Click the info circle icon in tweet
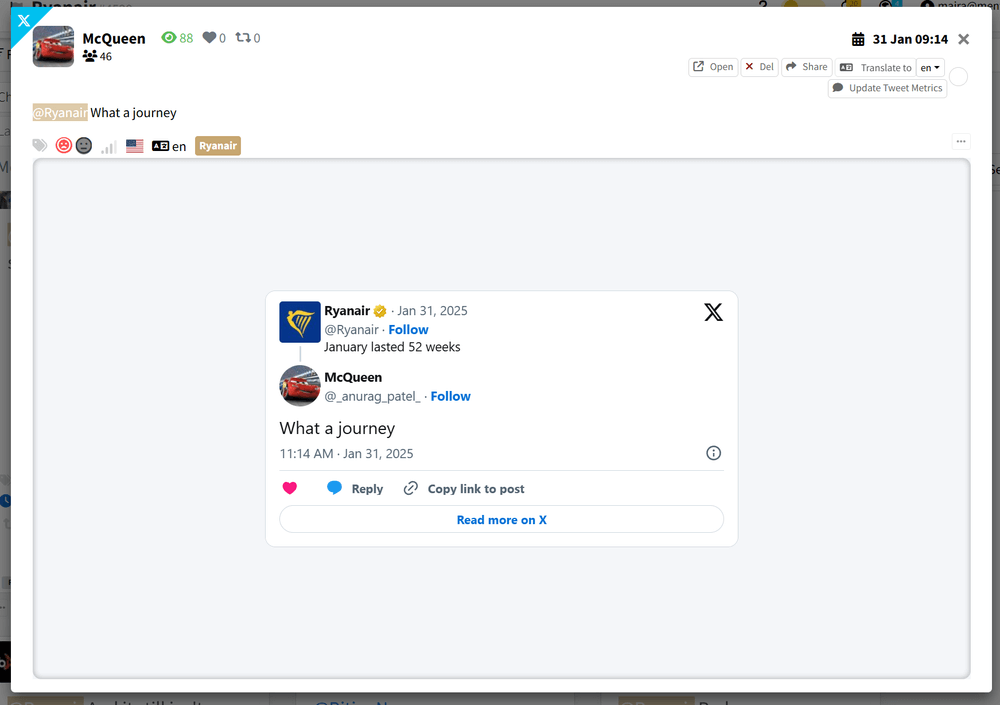 pos(713,453)
